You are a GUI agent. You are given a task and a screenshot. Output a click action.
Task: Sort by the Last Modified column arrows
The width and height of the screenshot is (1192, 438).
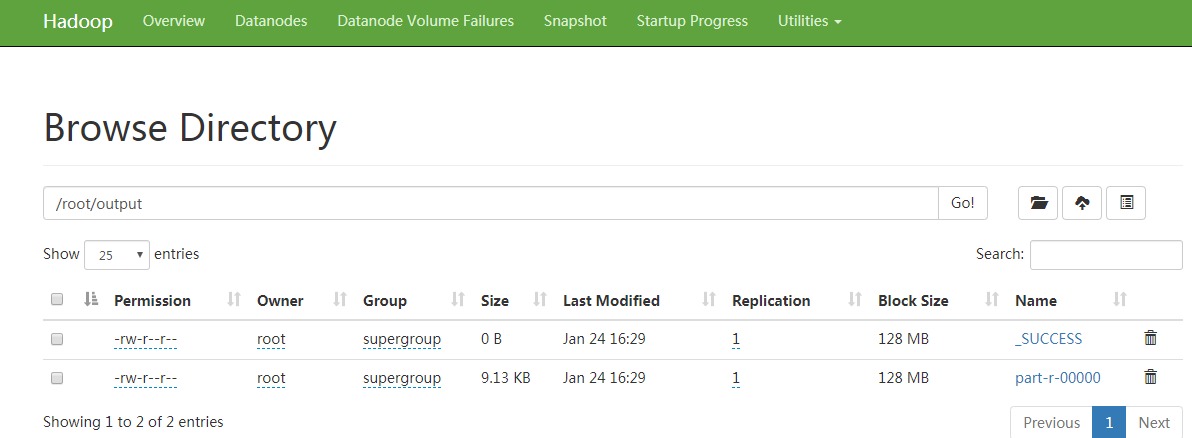709,300
